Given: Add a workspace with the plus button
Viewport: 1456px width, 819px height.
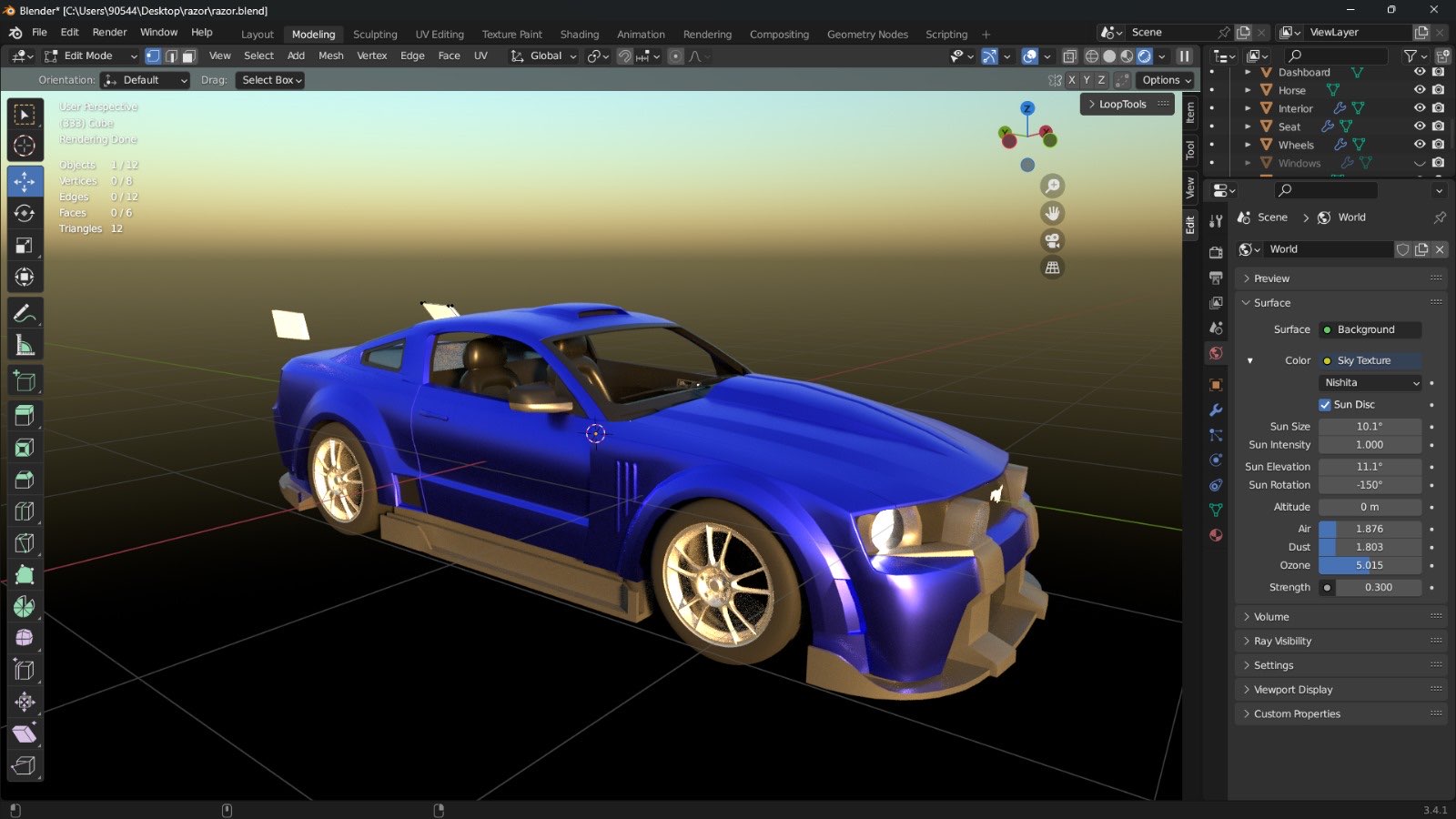Looking at the screenshot, I should (x=986, y=35).
